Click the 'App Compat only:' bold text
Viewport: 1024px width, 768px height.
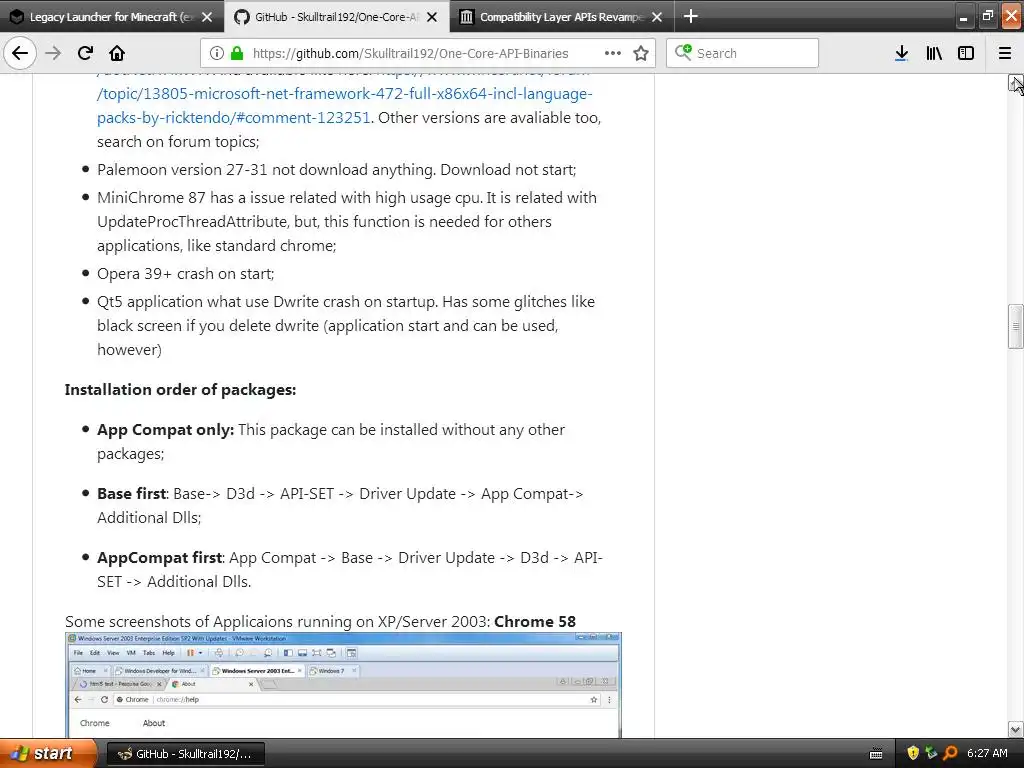[x=165, y=430]
